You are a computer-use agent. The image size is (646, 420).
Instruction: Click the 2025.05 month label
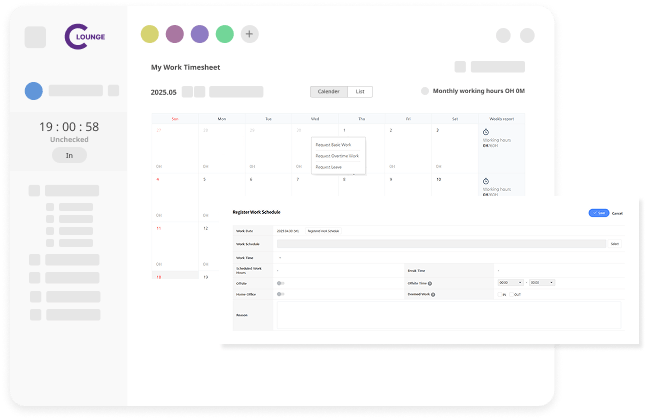coord(164,92)
